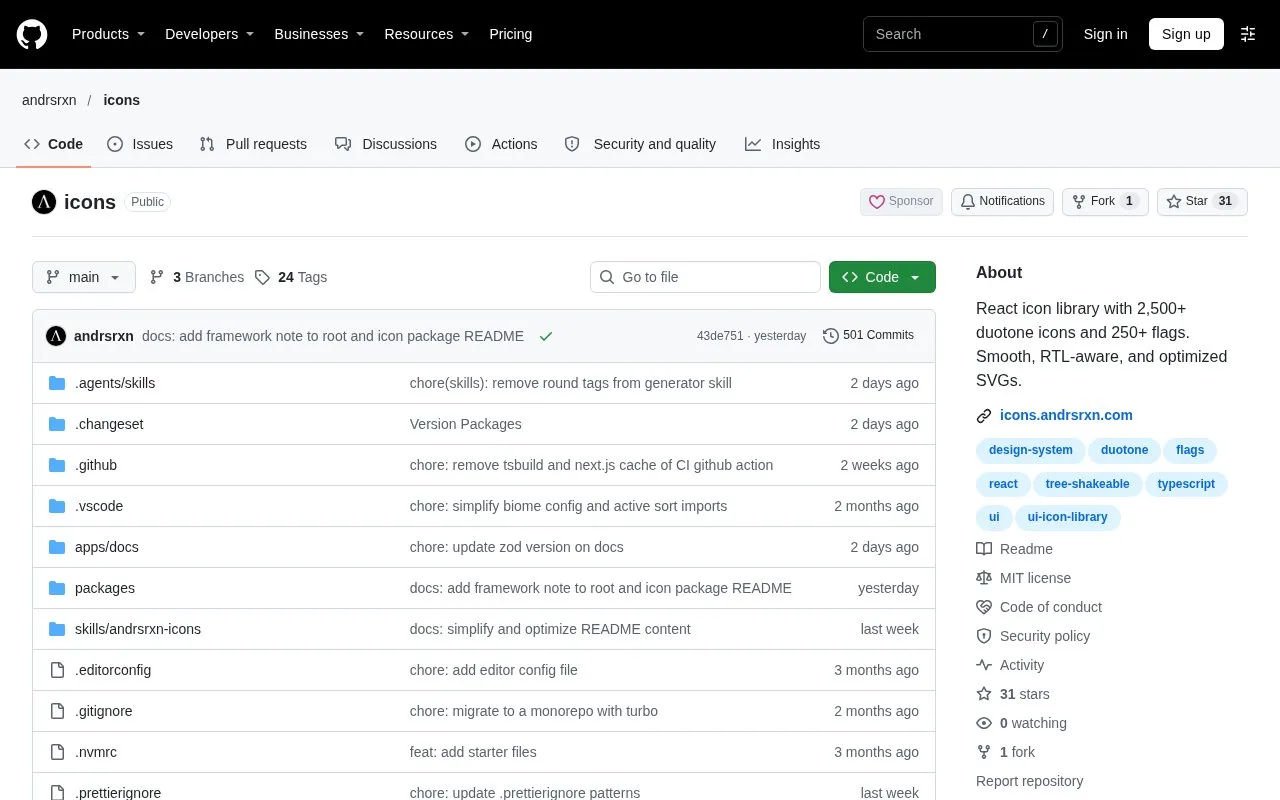This screenshot has height=800, width=1280.
Task: Click the icons repository avatar logo
Action: point(44,202)
